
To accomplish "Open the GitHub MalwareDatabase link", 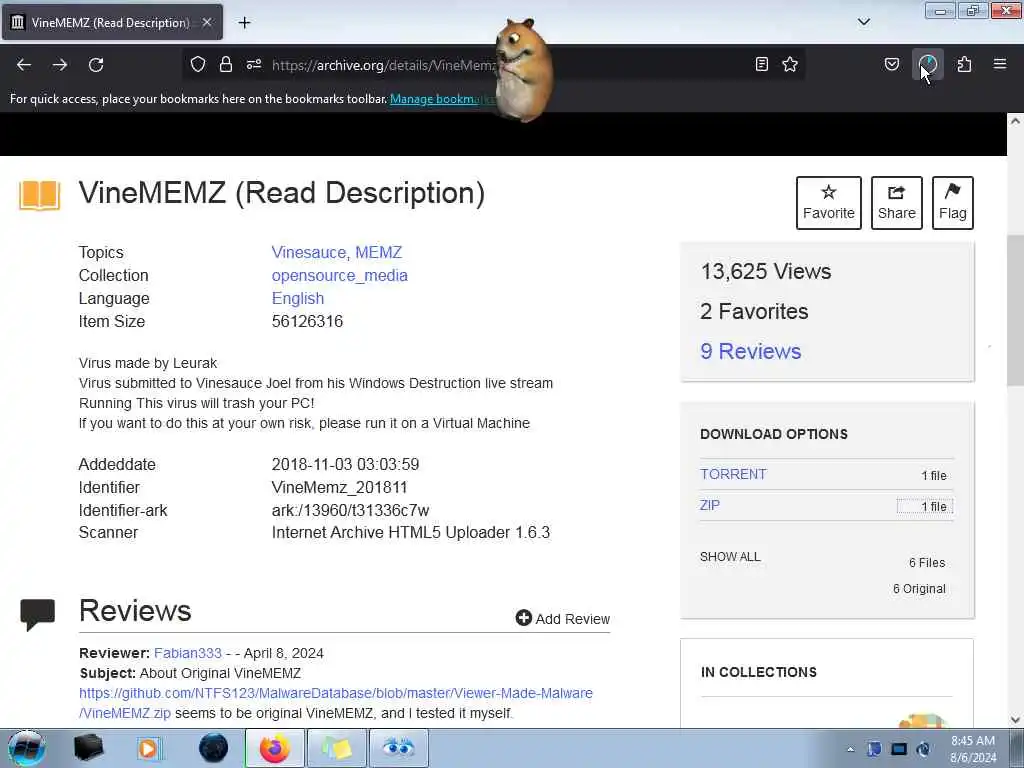I will 336,703.
